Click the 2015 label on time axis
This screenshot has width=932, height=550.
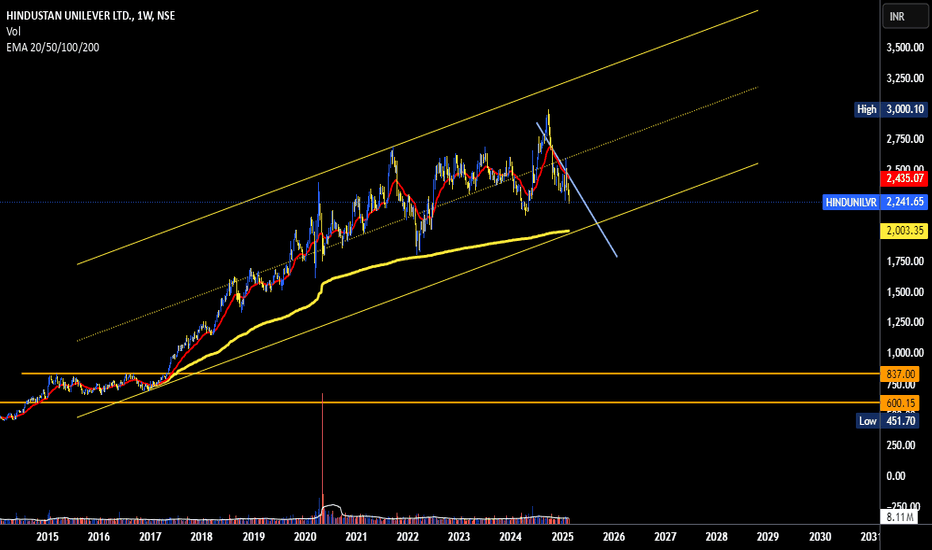pyautogui.click(x=48, y=537)
